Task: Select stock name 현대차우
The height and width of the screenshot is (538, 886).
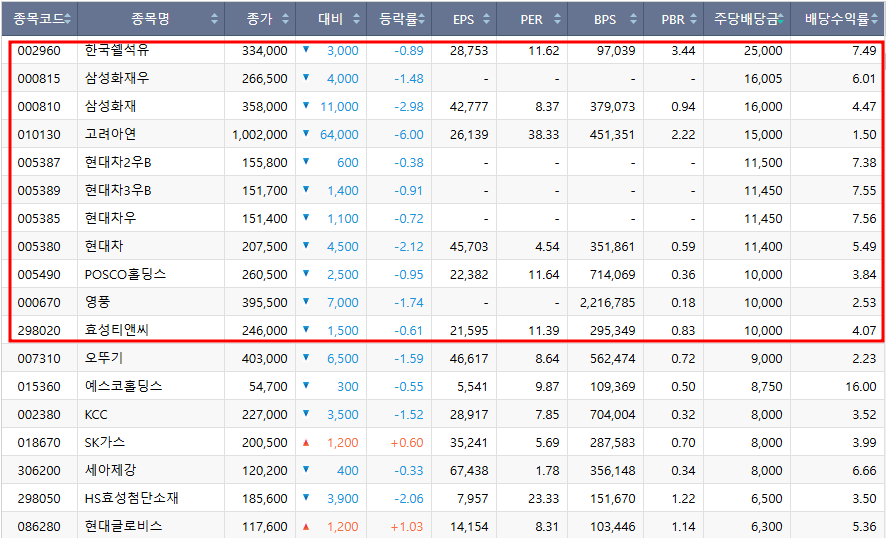Action: [110, 218]
